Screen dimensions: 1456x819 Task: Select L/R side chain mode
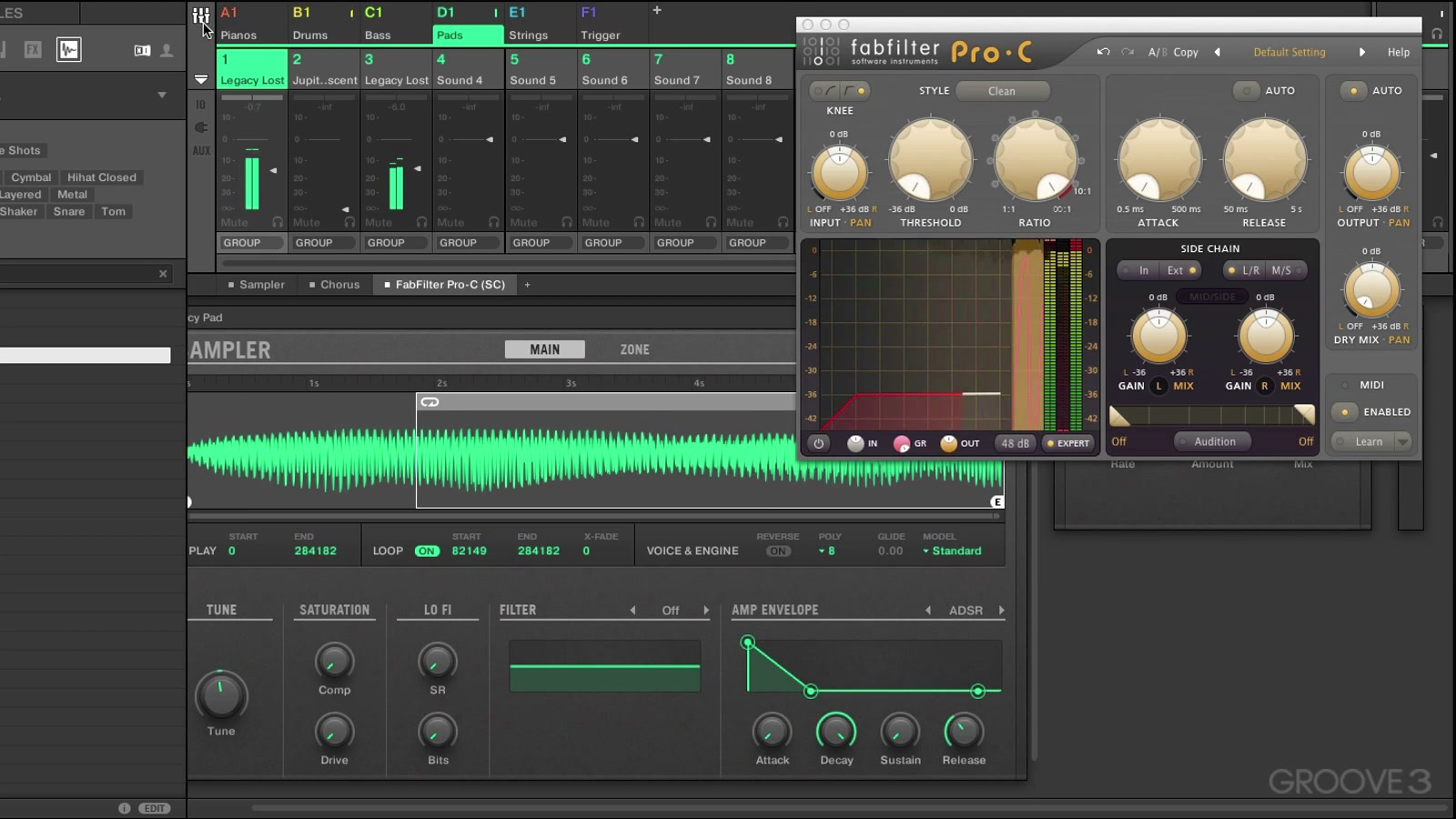[1244, 270]
